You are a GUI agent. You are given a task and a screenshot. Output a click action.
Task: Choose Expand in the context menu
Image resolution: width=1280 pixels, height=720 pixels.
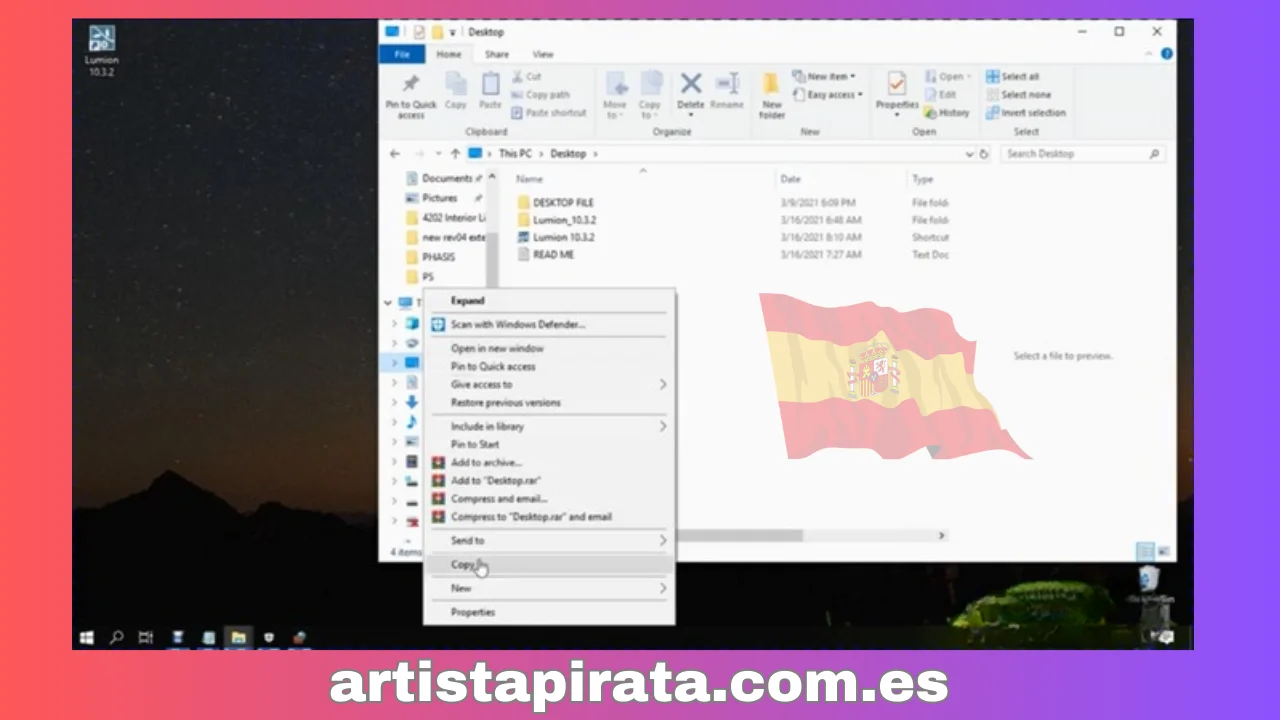coord(549,300)
